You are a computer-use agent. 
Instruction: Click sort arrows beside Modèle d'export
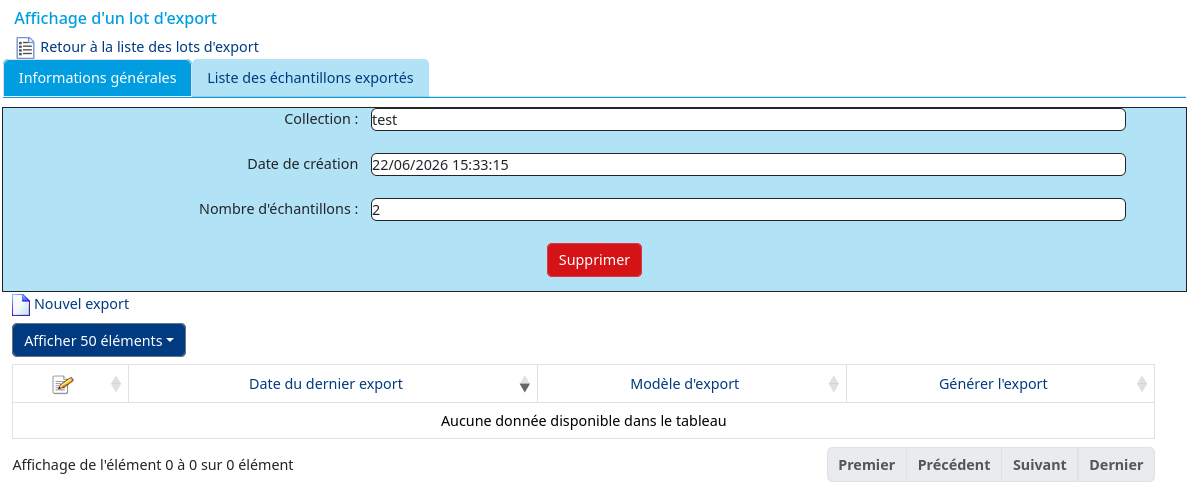pos(833,384)
